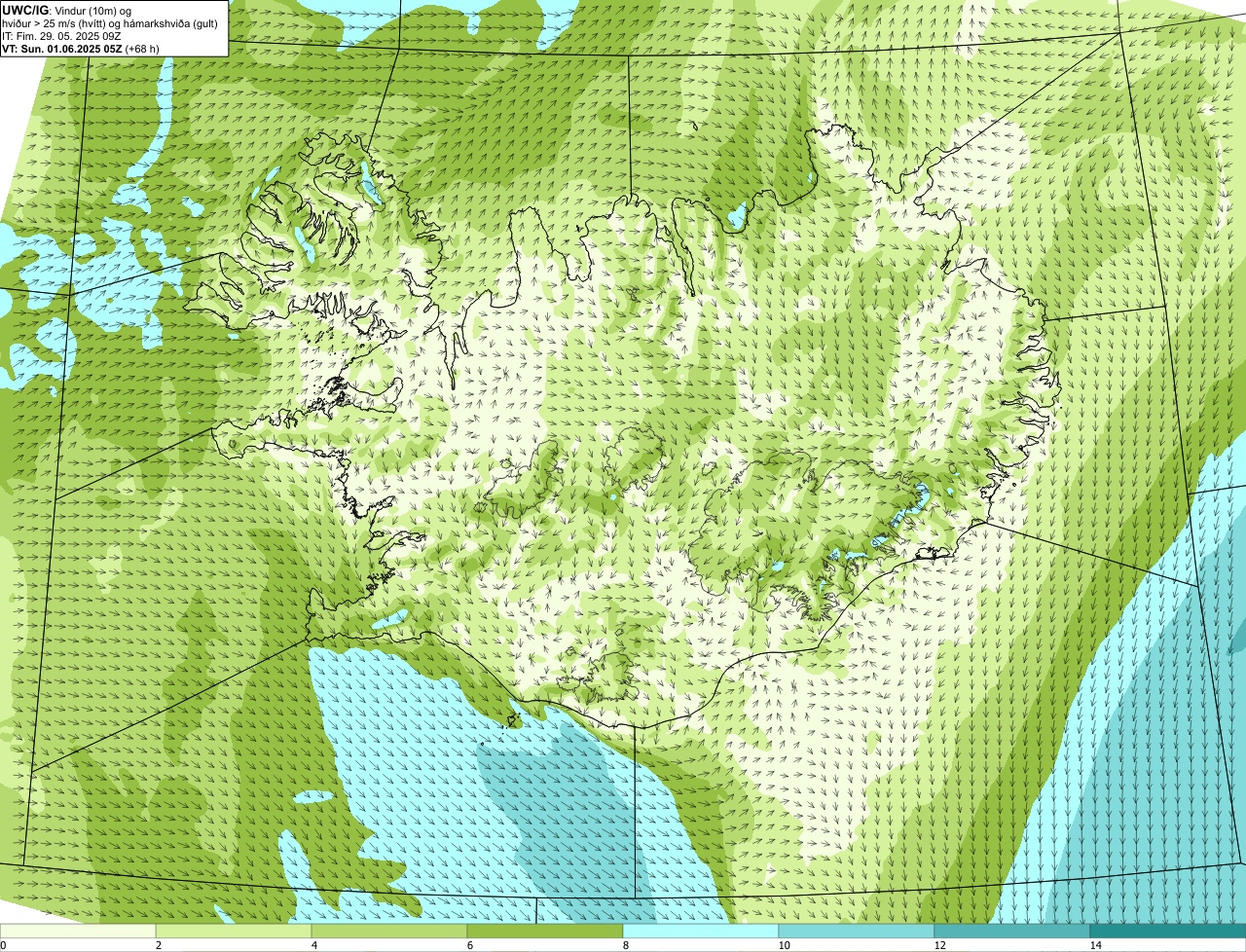
Task: Click the '12' tick label on color scale
Action: 939,945
